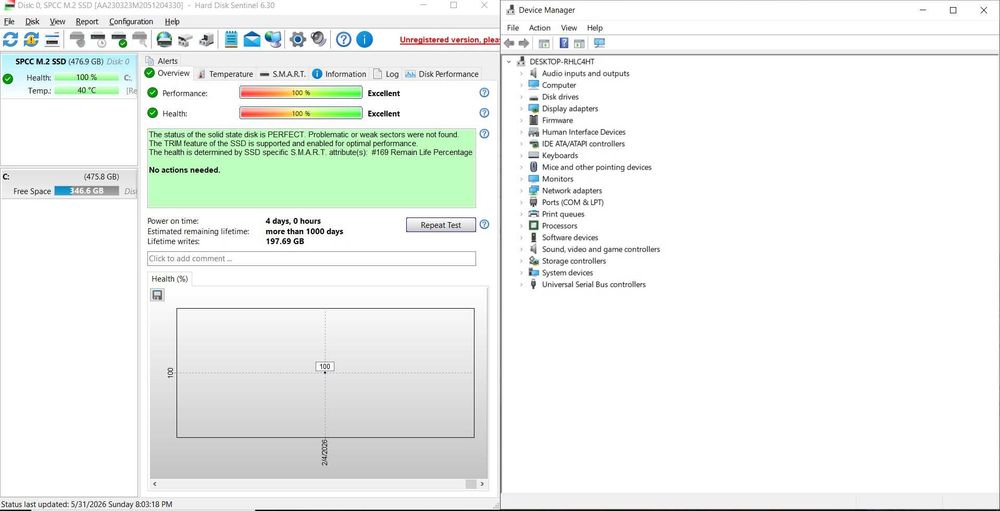Click the horizontal scrollbar below Health graph
Image resolution: width=1000 pixels, height=511 pixels.
pyautogui.click(x=318, y=484)
